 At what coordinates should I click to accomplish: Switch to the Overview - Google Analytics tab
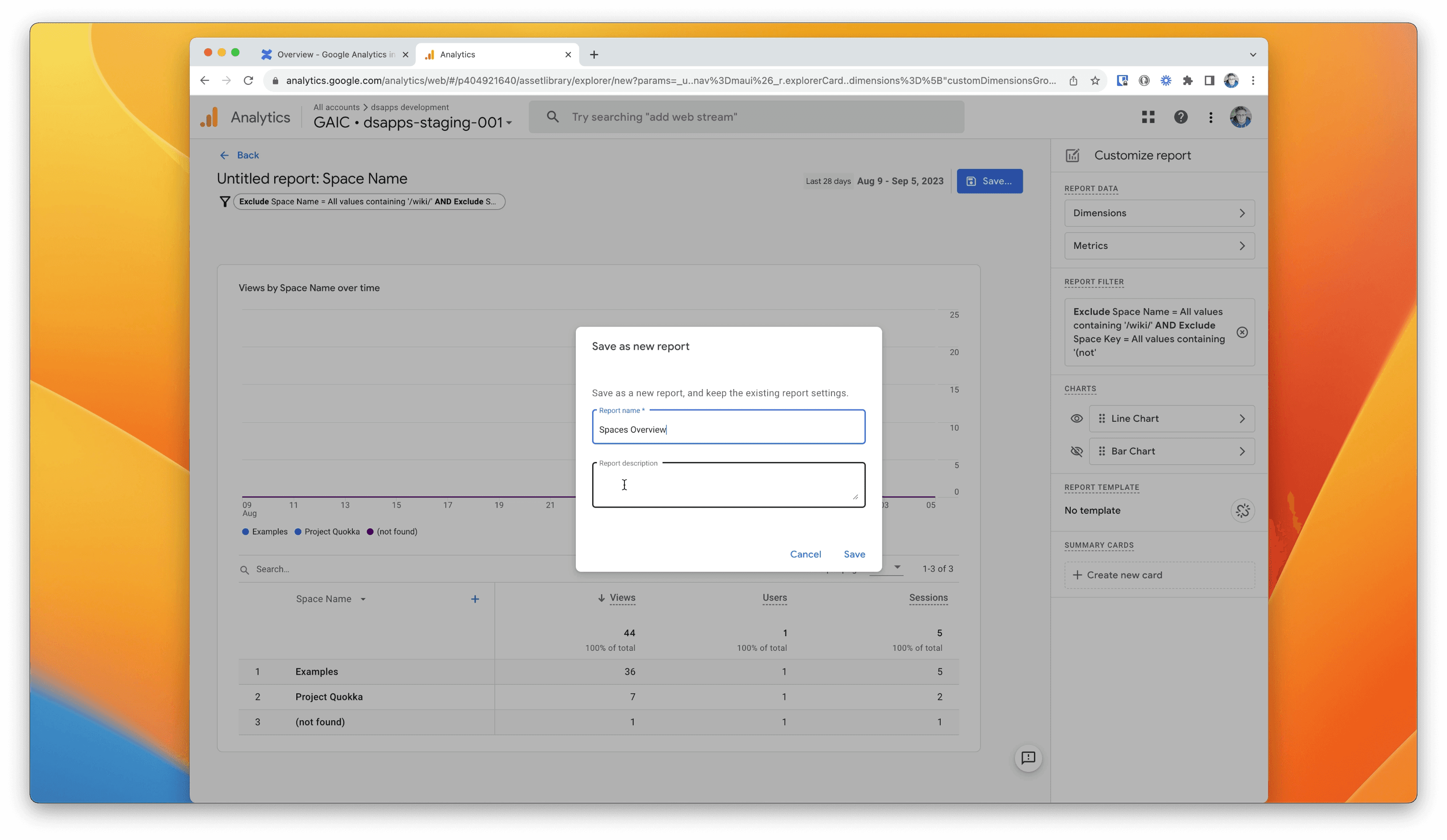[336, 54]
